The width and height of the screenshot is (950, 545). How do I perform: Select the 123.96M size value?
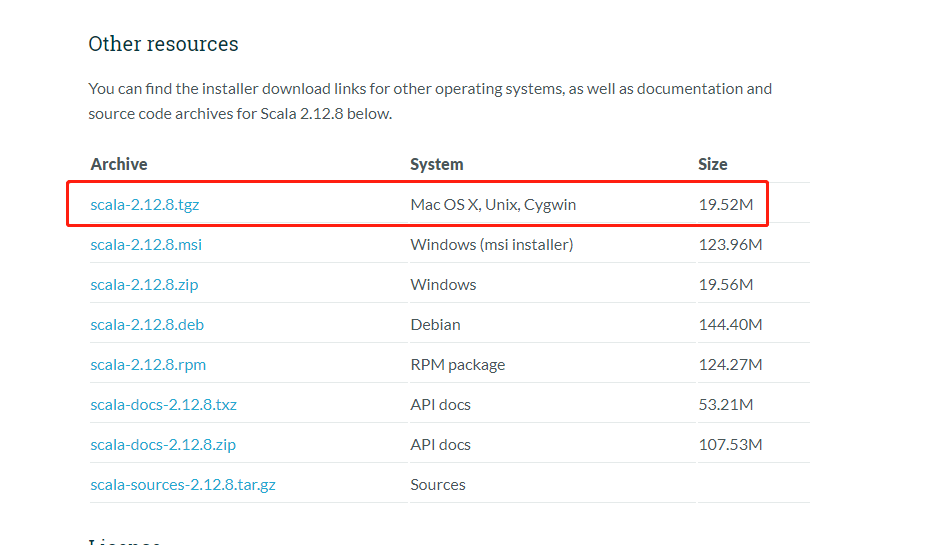[x=731, y=245]
